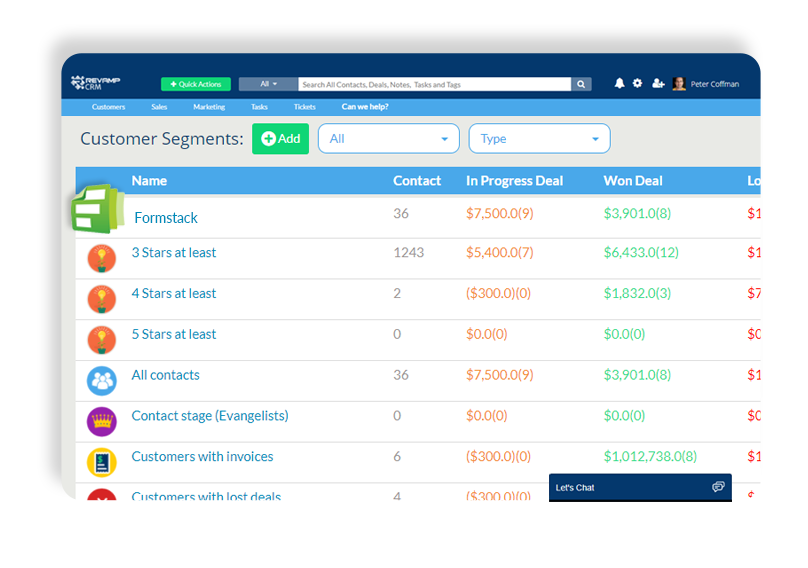
Task: Click 4 Stars at least contact count 2
Action: [397, 293]
